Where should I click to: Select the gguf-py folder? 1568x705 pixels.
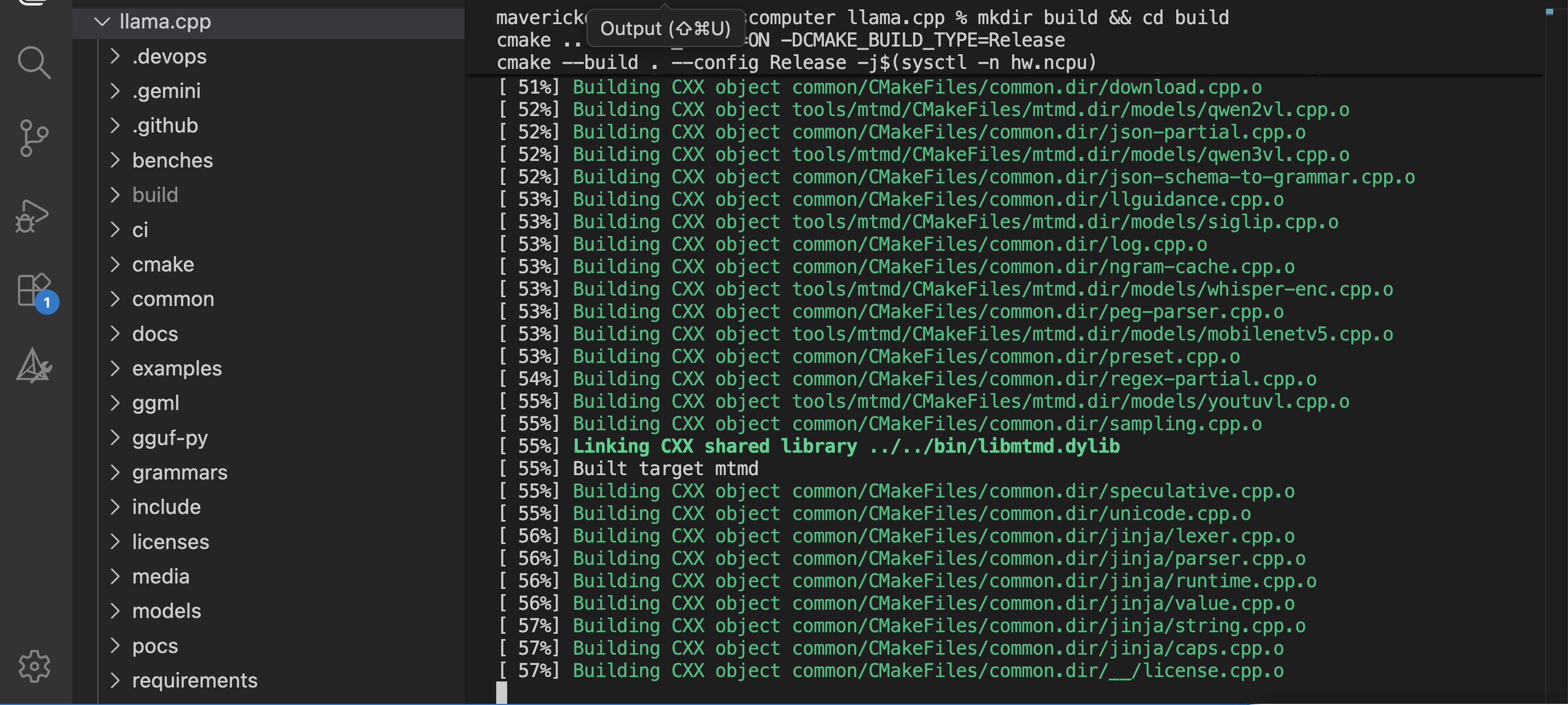tap(170, 438)
